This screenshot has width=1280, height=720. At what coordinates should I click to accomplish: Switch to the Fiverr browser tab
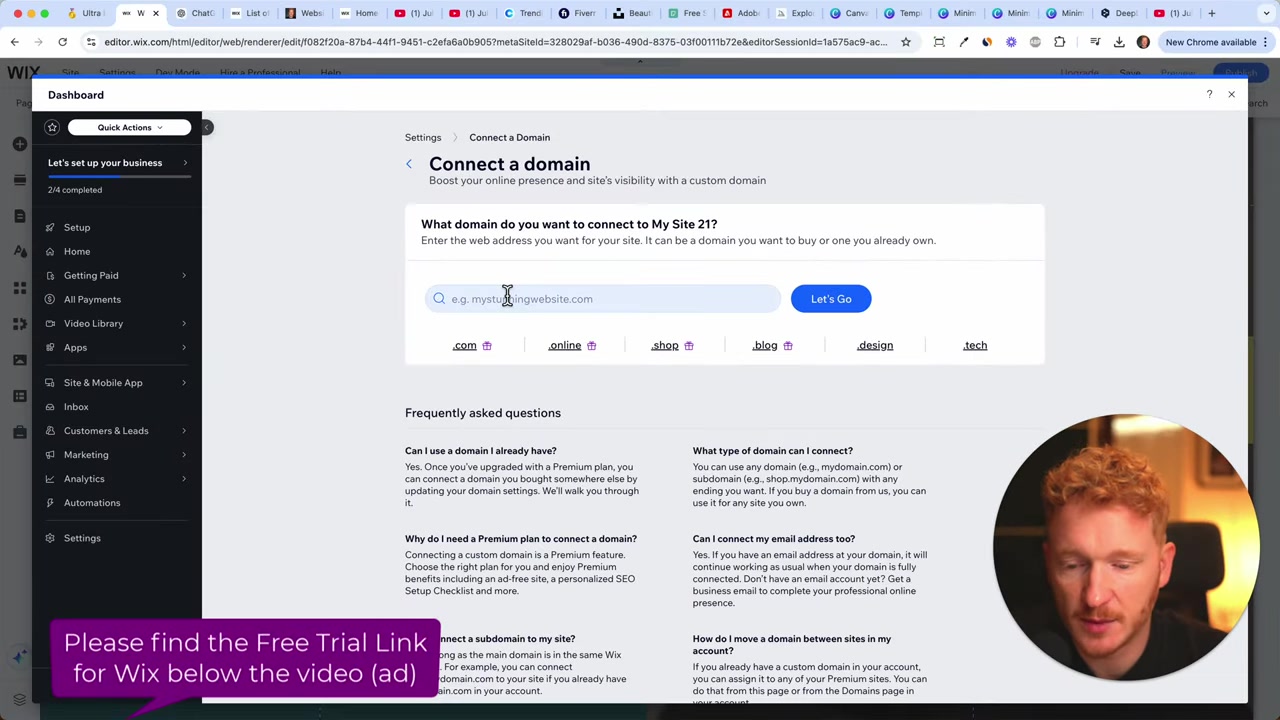point(577,13)
